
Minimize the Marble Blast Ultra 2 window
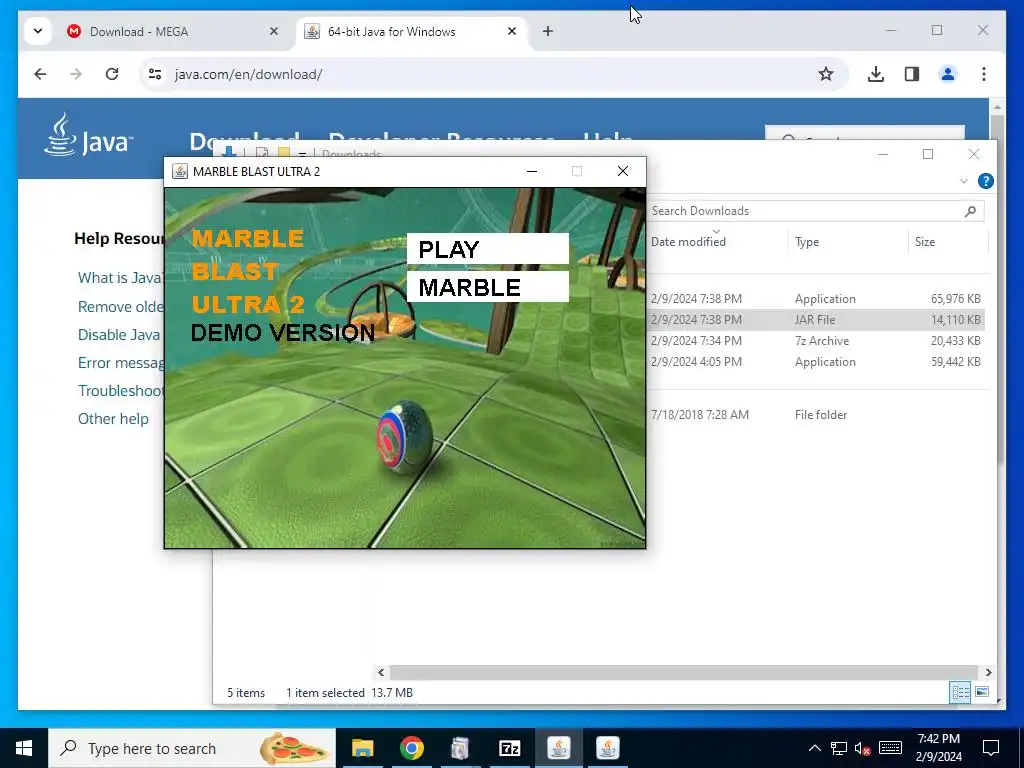click(532, 171)
